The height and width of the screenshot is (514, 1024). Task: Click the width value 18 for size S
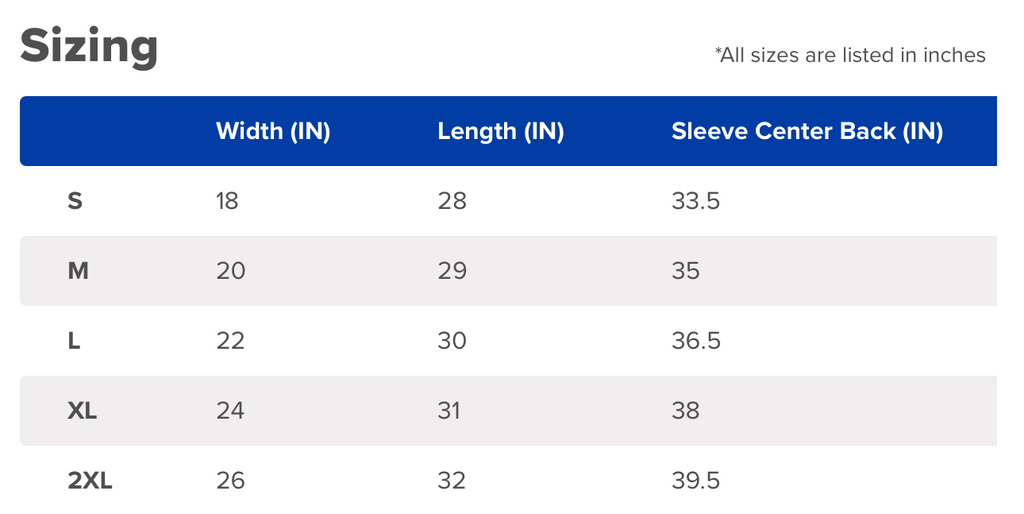(227, 201)
